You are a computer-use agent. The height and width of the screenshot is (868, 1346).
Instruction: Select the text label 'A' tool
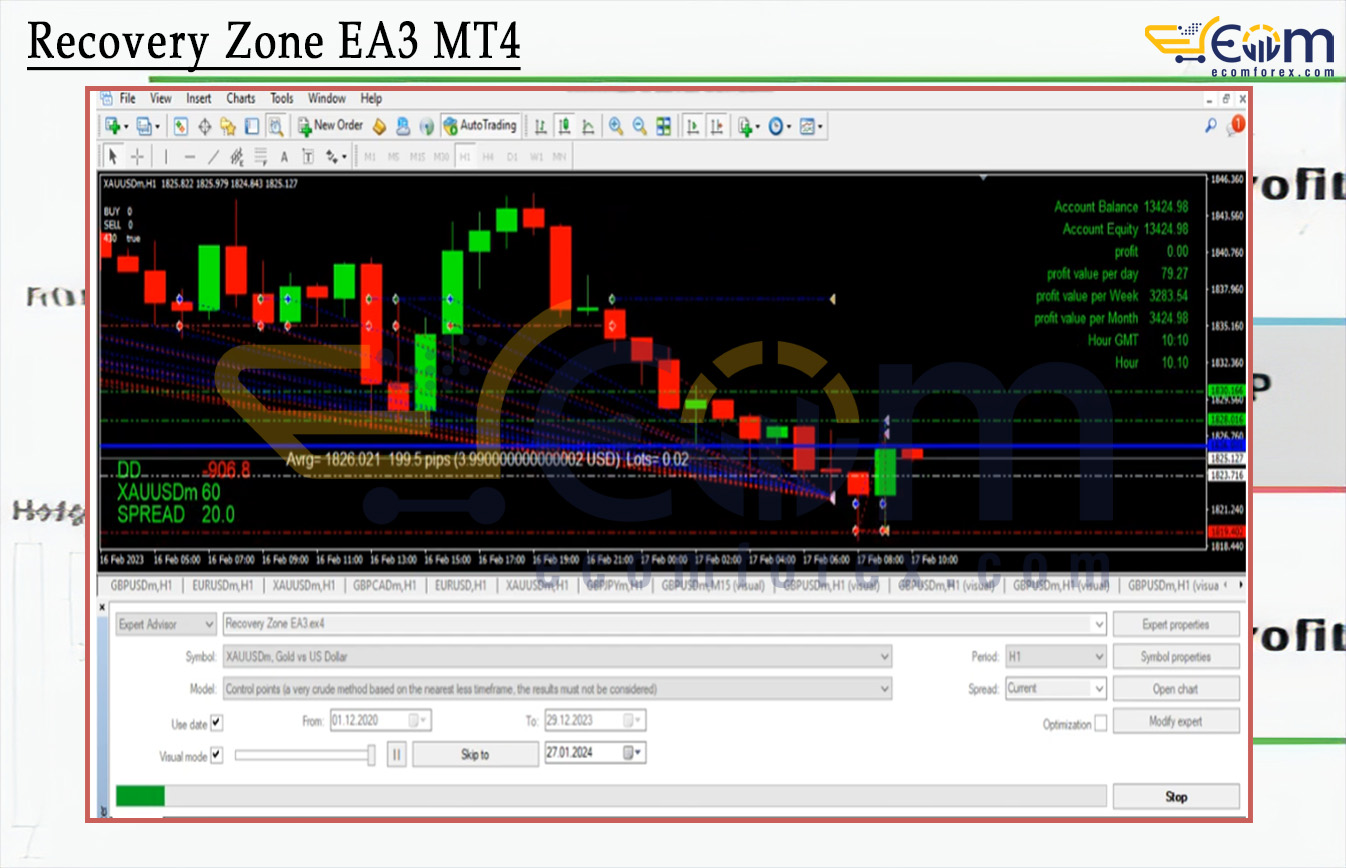(x=284, y=156)
